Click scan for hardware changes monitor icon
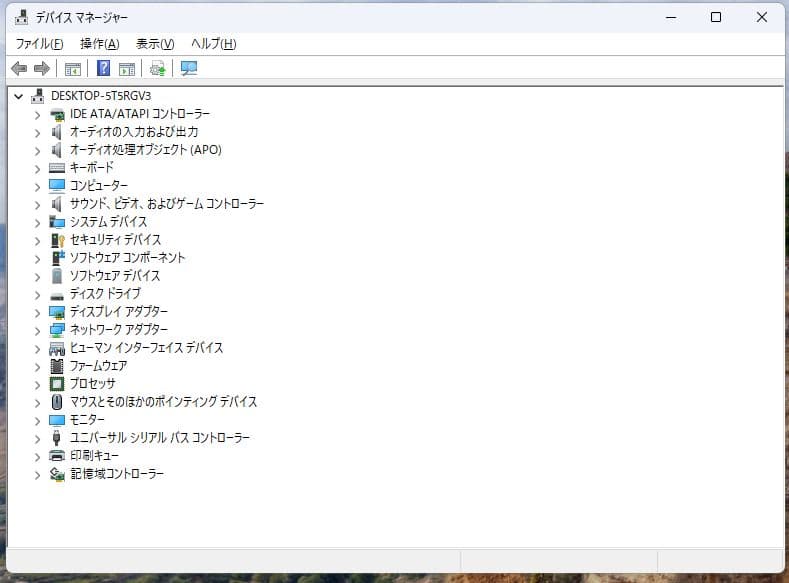 pos(189,68)
